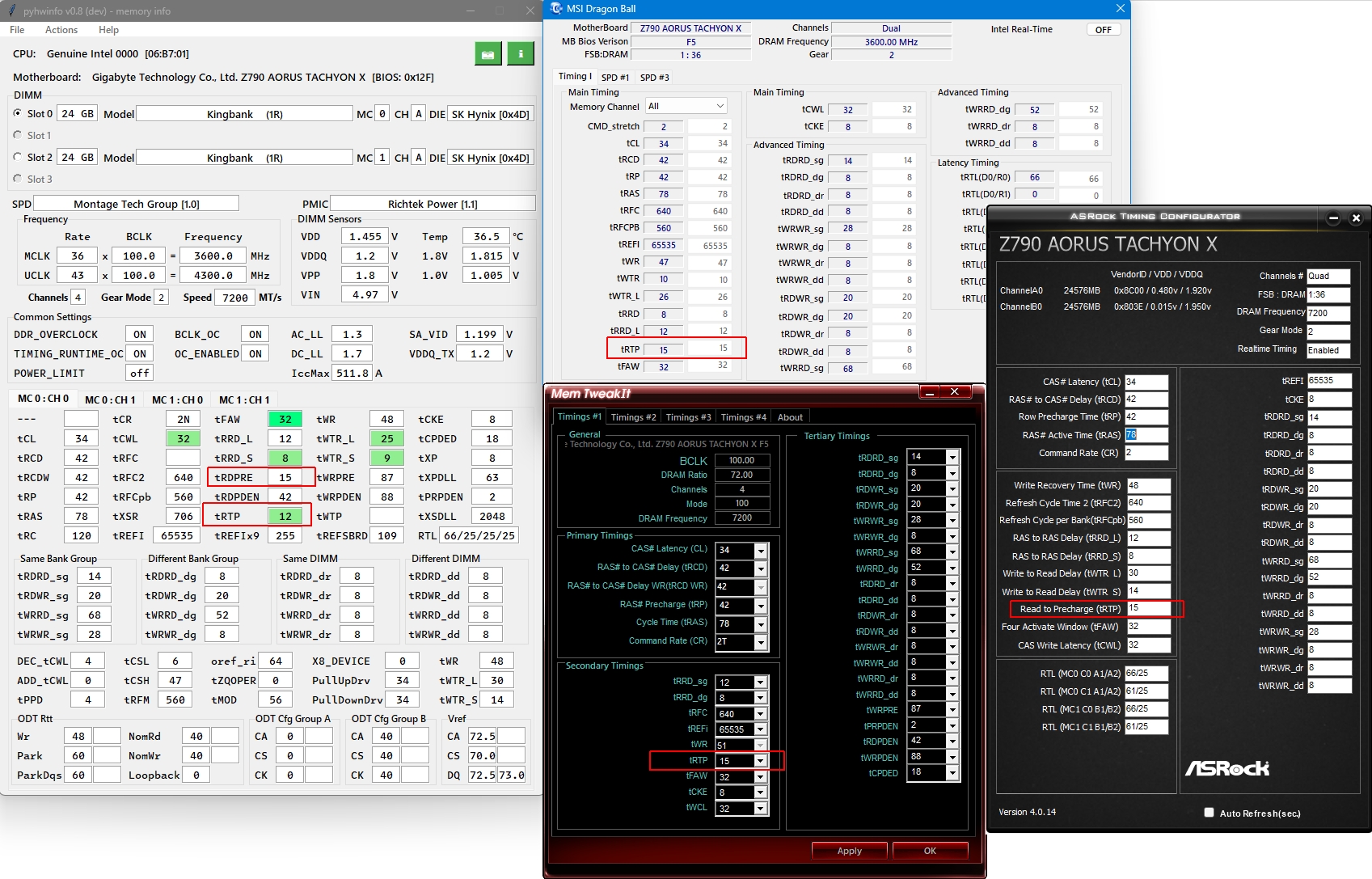
Task: Open the File menu in pyhwinfo
Action: pyautogui.click(x=17, y=30)
